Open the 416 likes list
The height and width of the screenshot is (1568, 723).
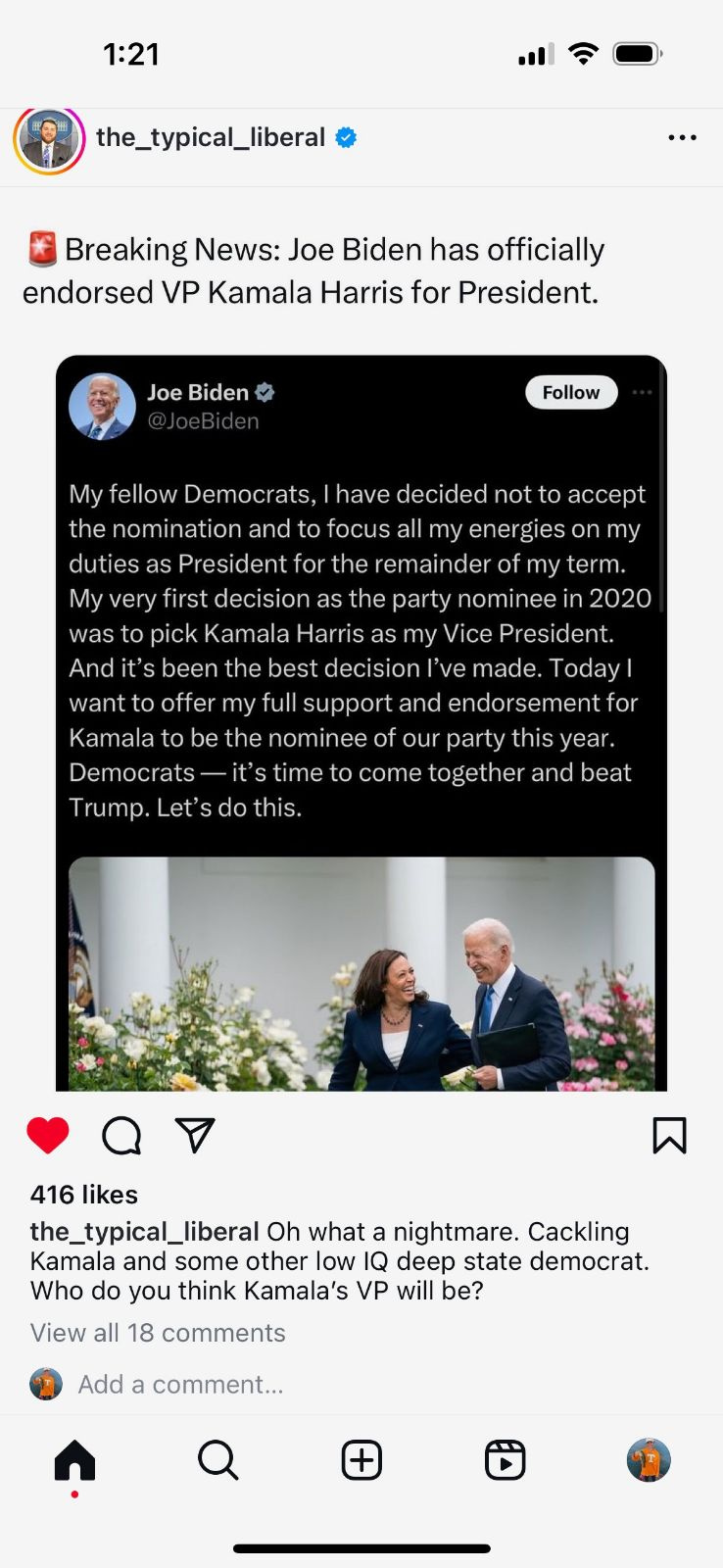pyautogui.click(x=84, y=1195)
